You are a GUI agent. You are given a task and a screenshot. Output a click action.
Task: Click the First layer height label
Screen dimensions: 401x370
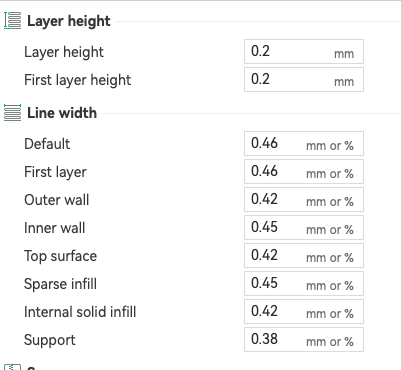click(x=78, y=80)
